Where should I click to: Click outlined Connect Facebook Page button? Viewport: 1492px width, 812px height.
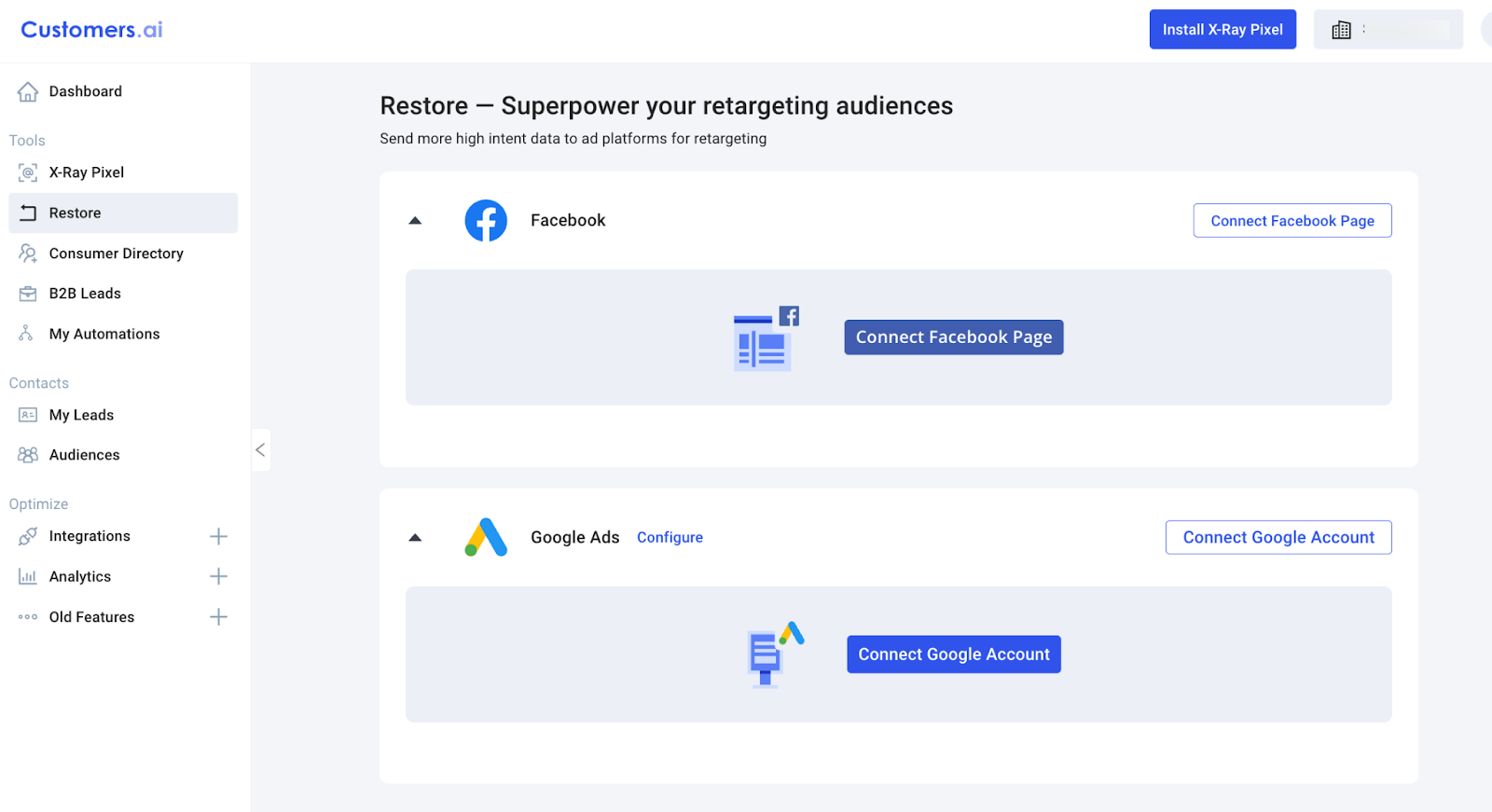click(x=1292, y=221)
